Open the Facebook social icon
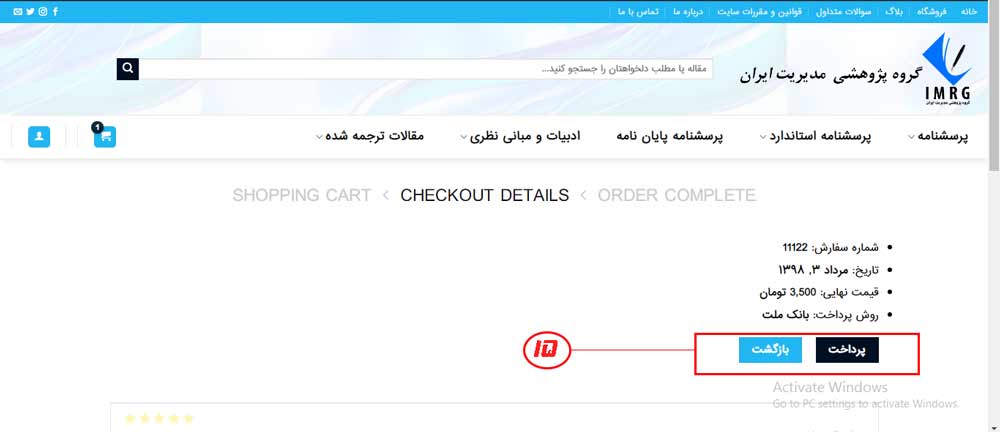The image size is (1000, 432). click(55, 11)
